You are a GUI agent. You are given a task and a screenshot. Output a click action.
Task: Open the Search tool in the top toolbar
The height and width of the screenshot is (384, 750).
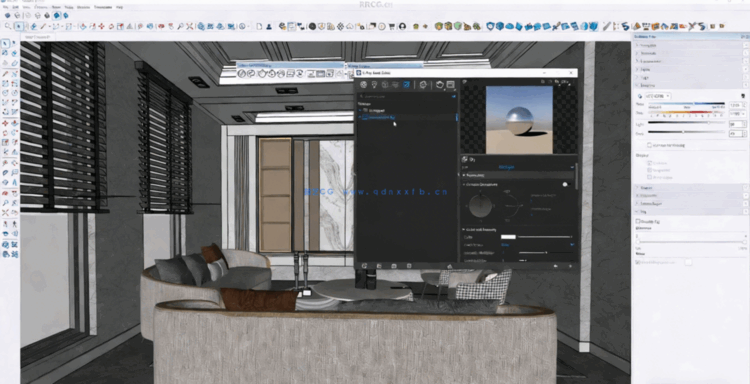pyautogui.click(x=8, y=26)
